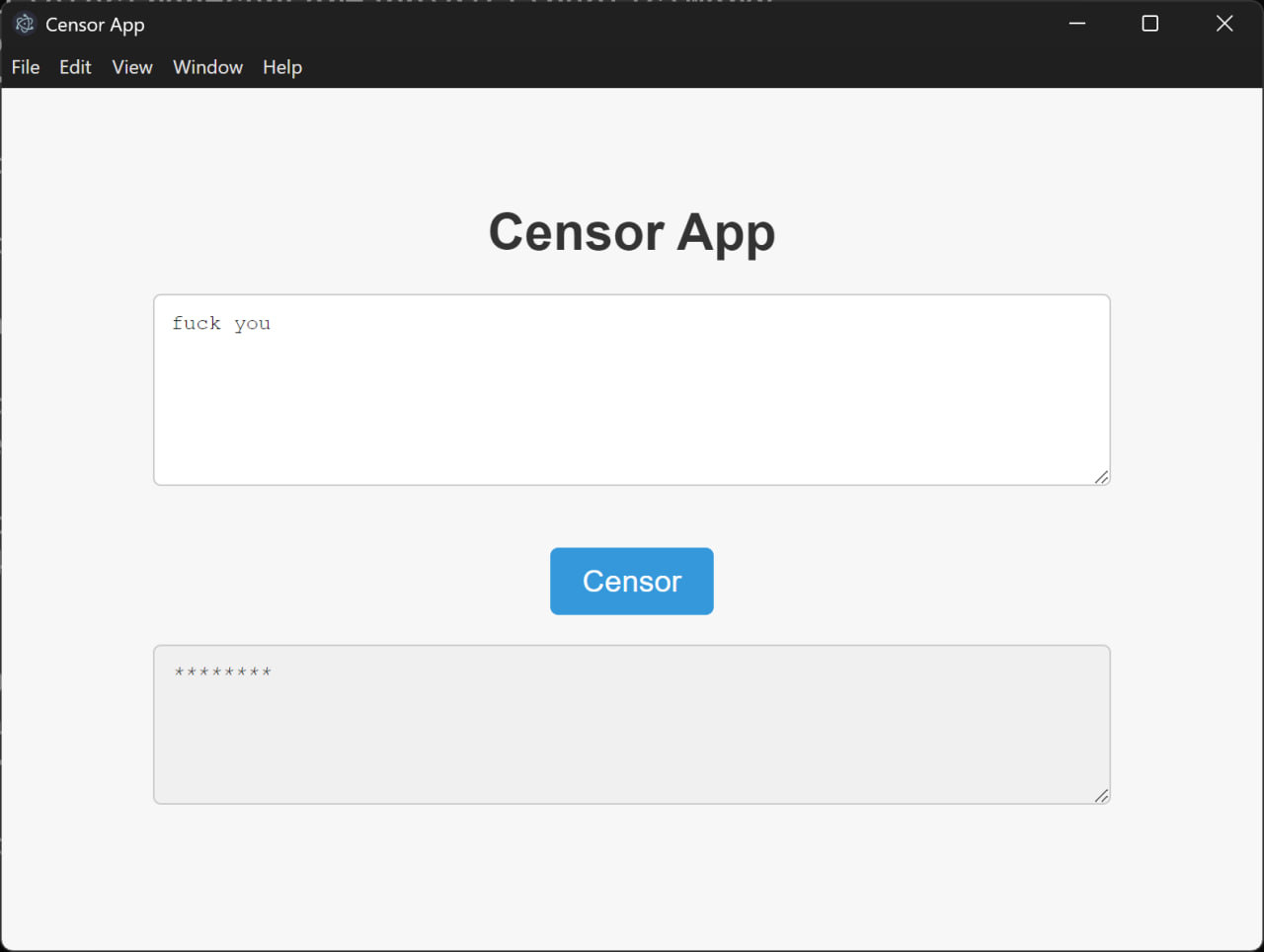The width and height of the screenshot is (1264, 952).
Task: Click the resize grip of the output text area
Action: point(1102,794)
